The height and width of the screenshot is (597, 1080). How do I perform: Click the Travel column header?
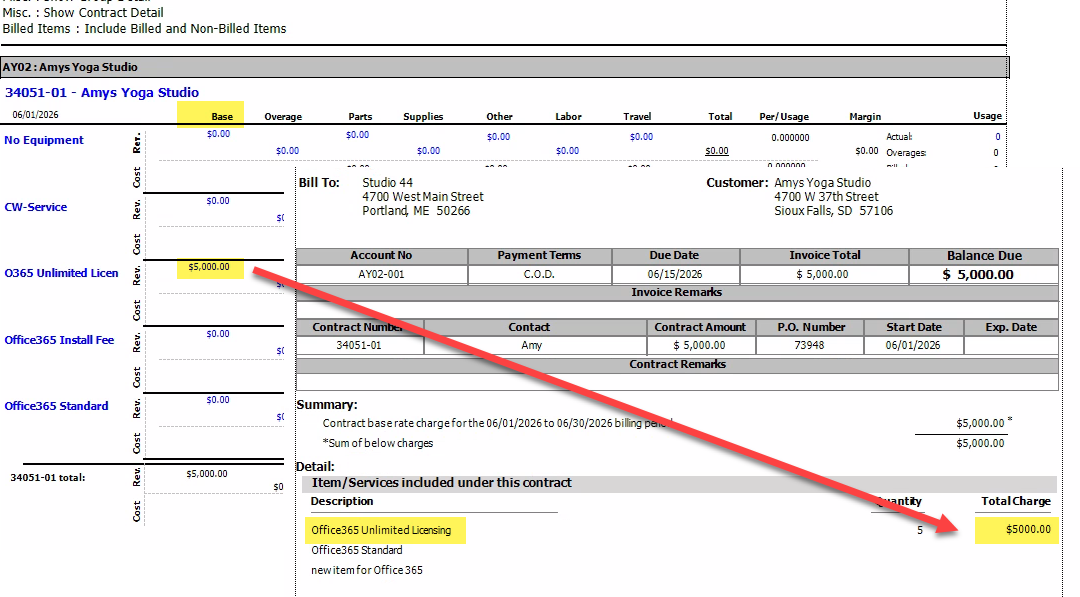click(x=637, y=116)
